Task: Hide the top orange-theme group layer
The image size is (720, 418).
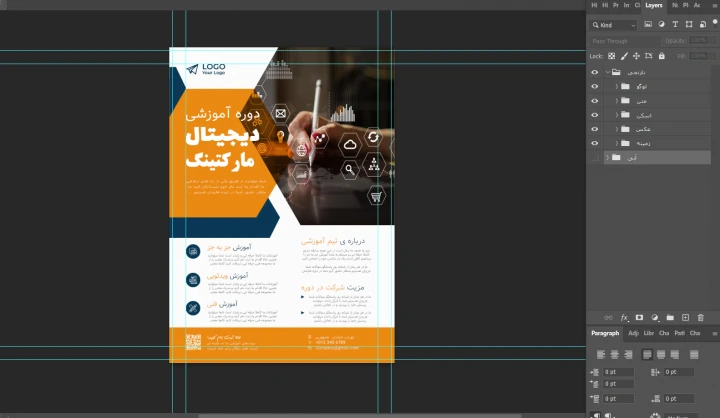Action: (595, 72)
